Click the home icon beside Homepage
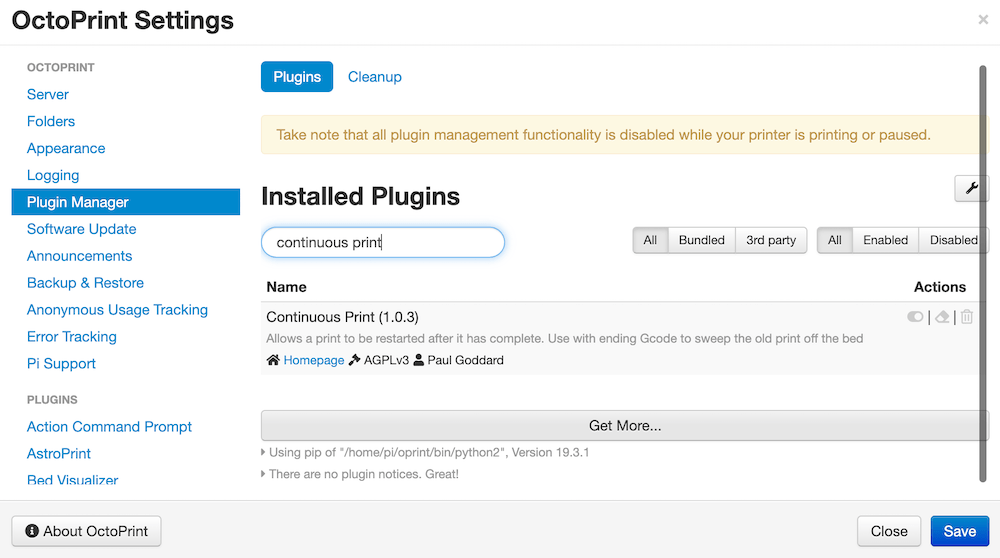 pyautogui.click(x=272, y=360)
